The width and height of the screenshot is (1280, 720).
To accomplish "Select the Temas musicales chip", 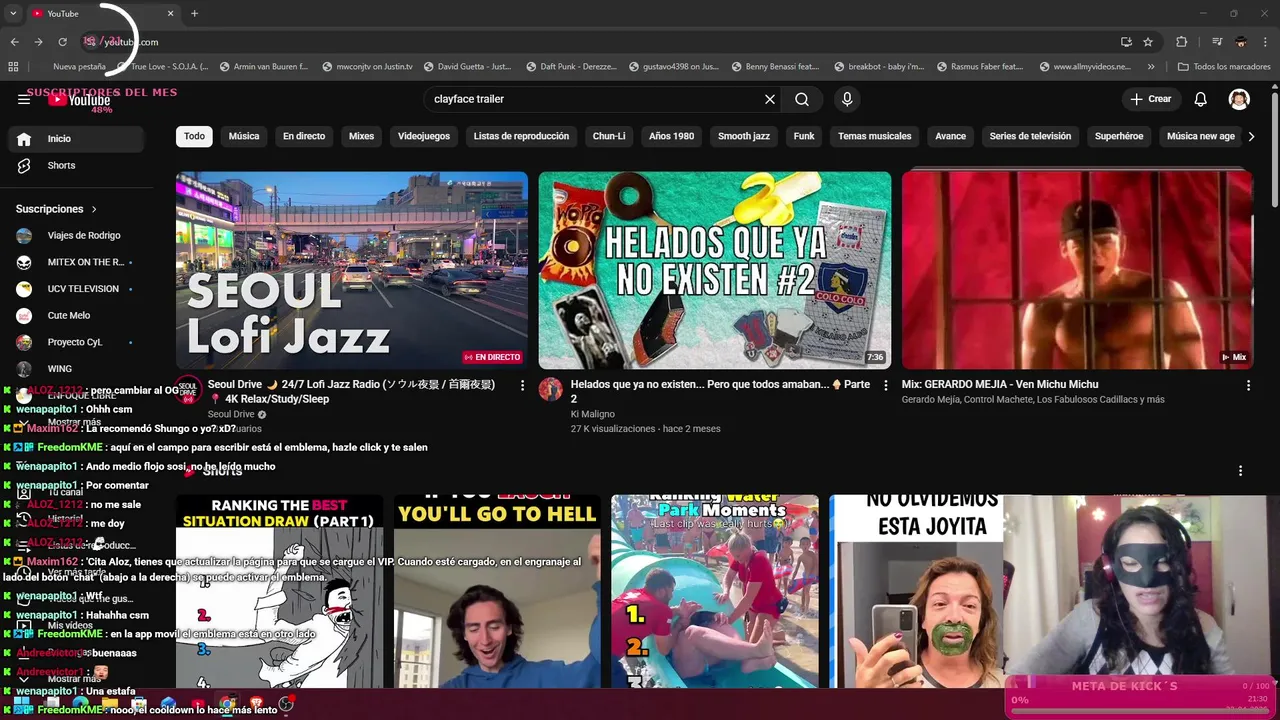I will pyautogui.click(x=875, y=136).
